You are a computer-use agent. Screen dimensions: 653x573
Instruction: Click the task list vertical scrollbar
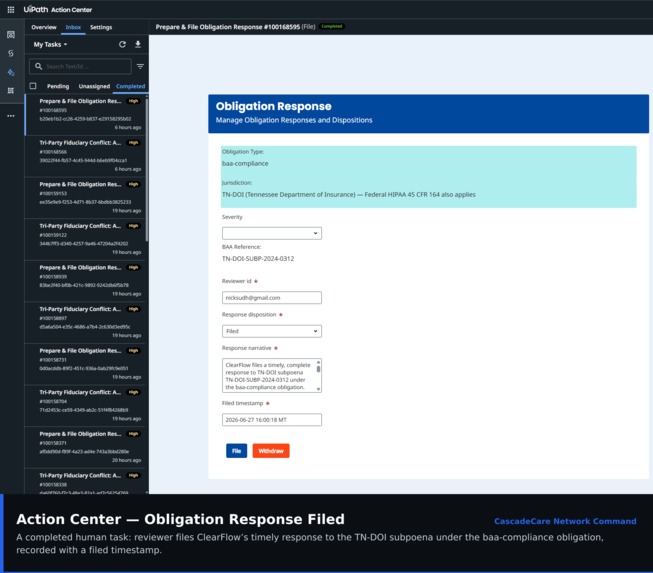[147, 169]
